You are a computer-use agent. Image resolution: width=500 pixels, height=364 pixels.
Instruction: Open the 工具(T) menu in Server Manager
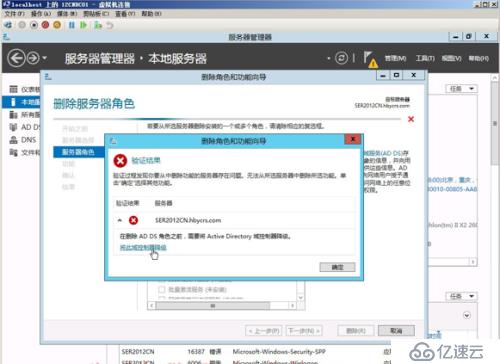click(x=425, y=58)
